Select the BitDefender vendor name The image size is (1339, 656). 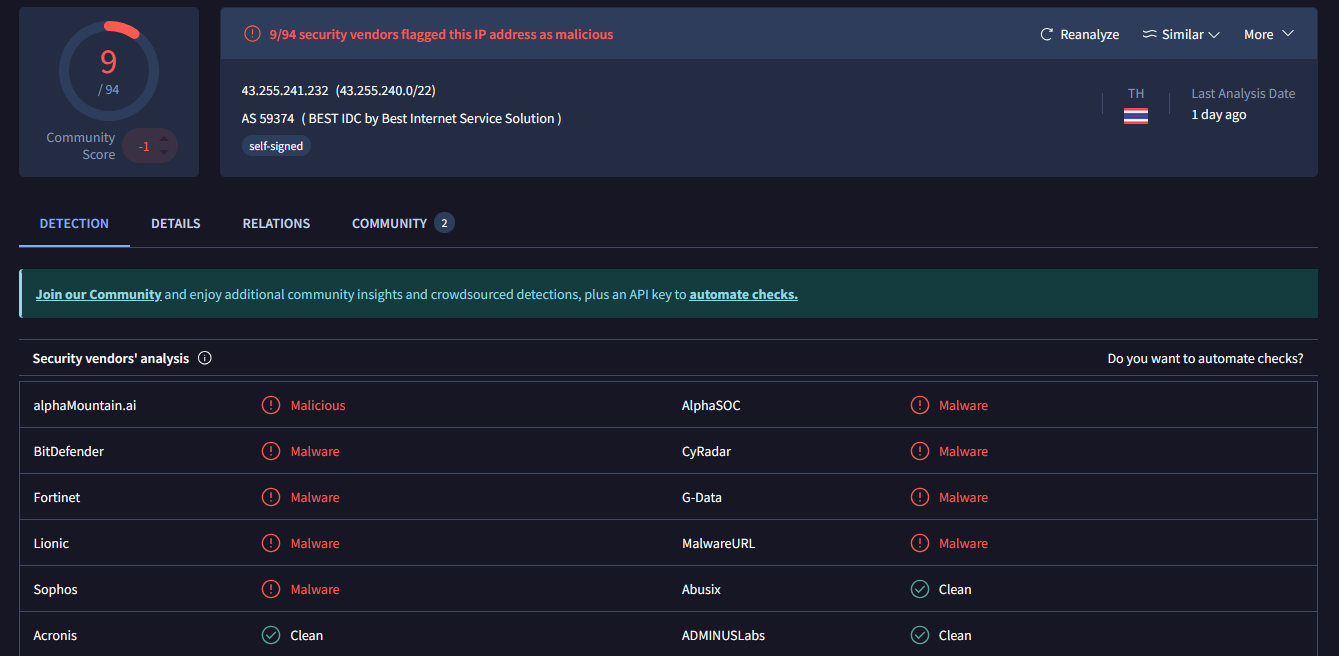69,451
